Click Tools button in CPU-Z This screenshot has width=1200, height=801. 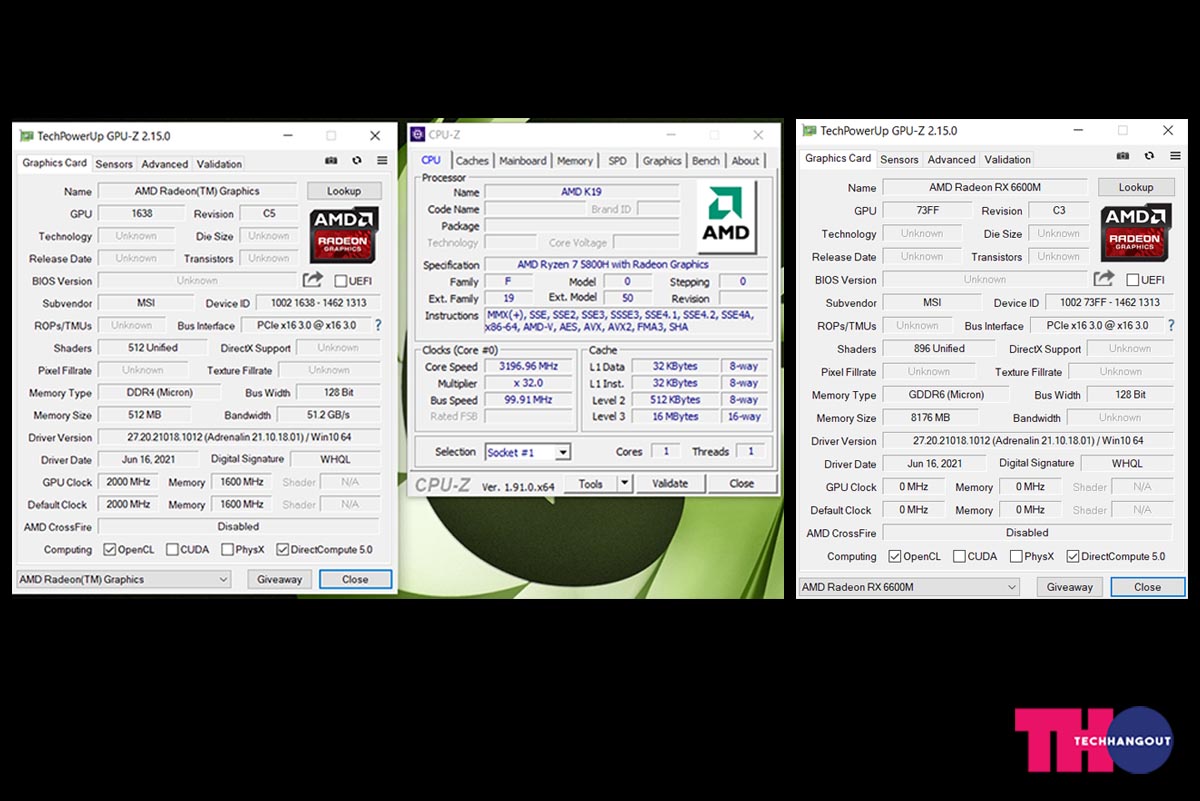[x=591, y=483]
